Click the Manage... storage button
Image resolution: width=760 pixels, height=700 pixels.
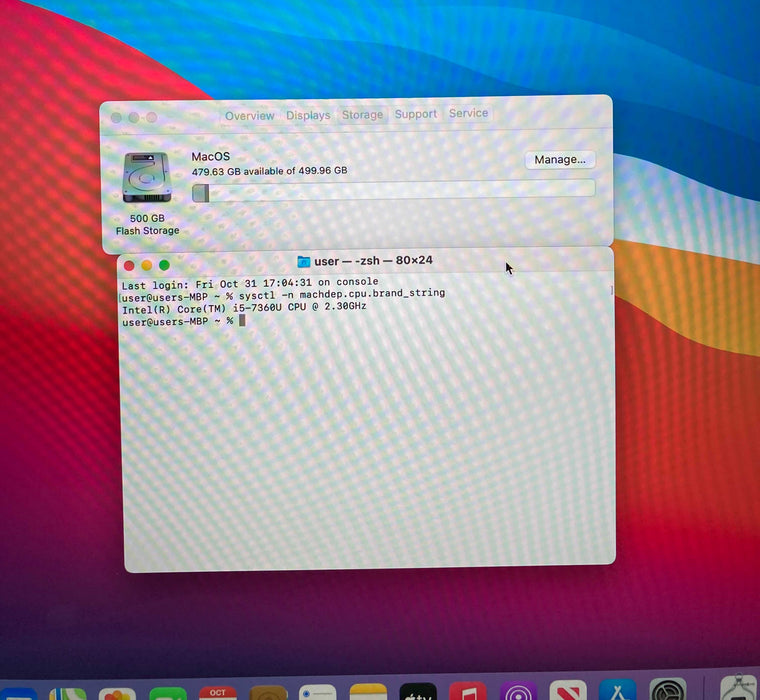click(559, 160)
